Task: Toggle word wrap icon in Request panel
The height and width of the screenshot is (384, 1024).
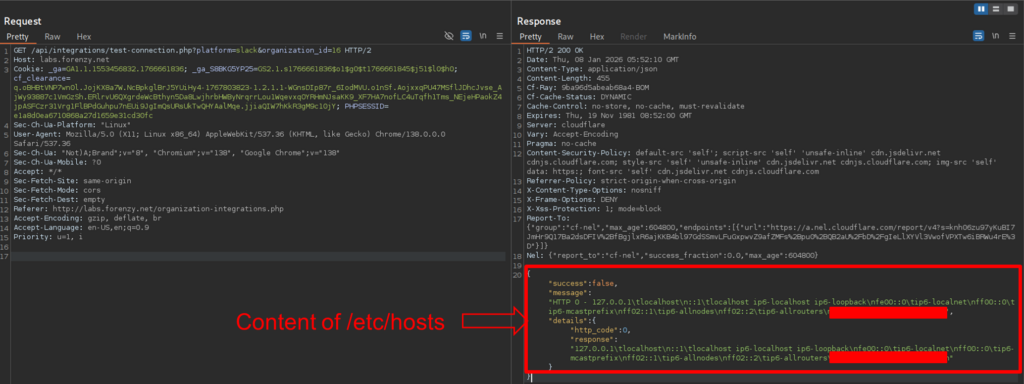Action: pyautogui.click(x=466, y=36)
